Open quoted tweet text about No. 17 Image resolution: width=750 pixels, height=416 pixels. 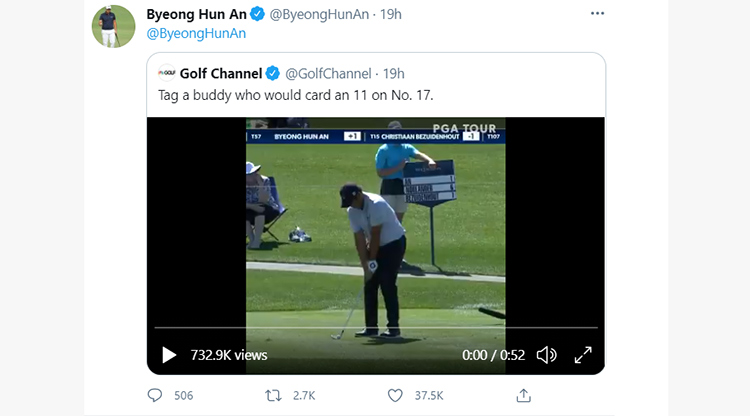coord(296,95)
